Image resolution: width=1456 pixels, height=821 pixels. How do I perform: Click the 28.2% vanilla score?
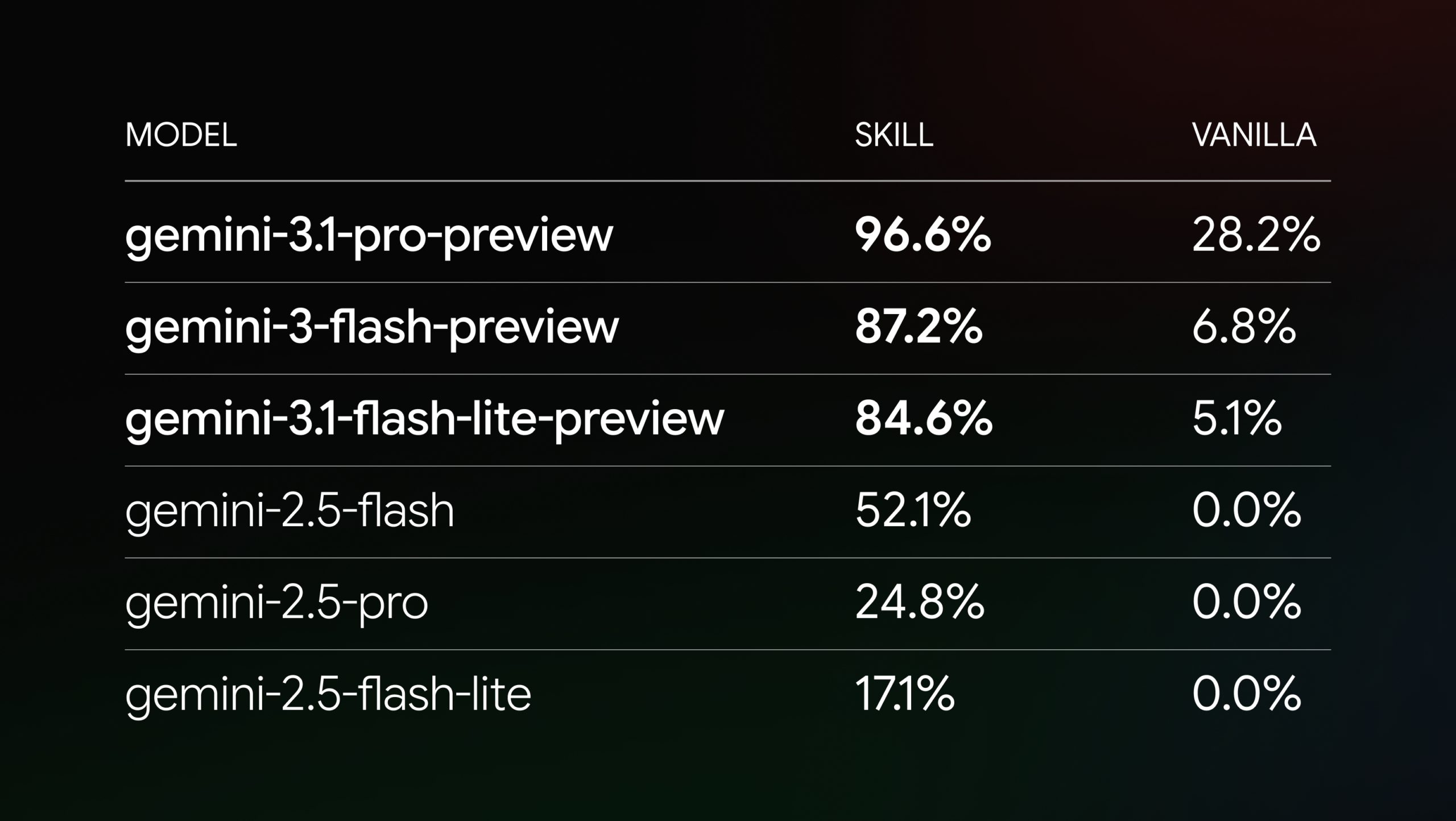[x=1256, y=235]
